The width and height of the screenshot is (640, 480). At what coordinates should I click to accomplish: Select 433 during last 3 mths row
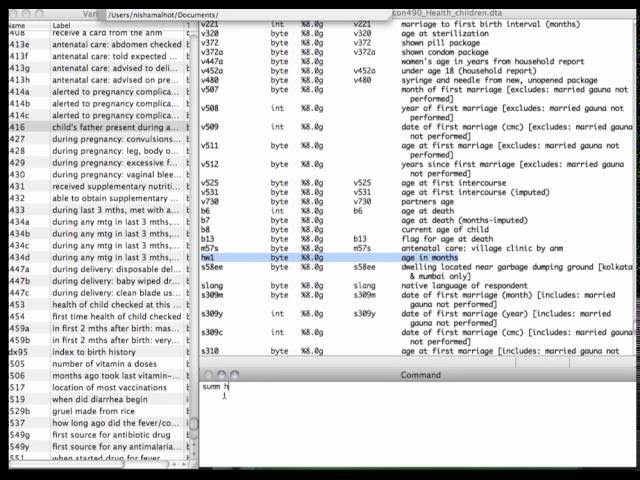point(99,210)
